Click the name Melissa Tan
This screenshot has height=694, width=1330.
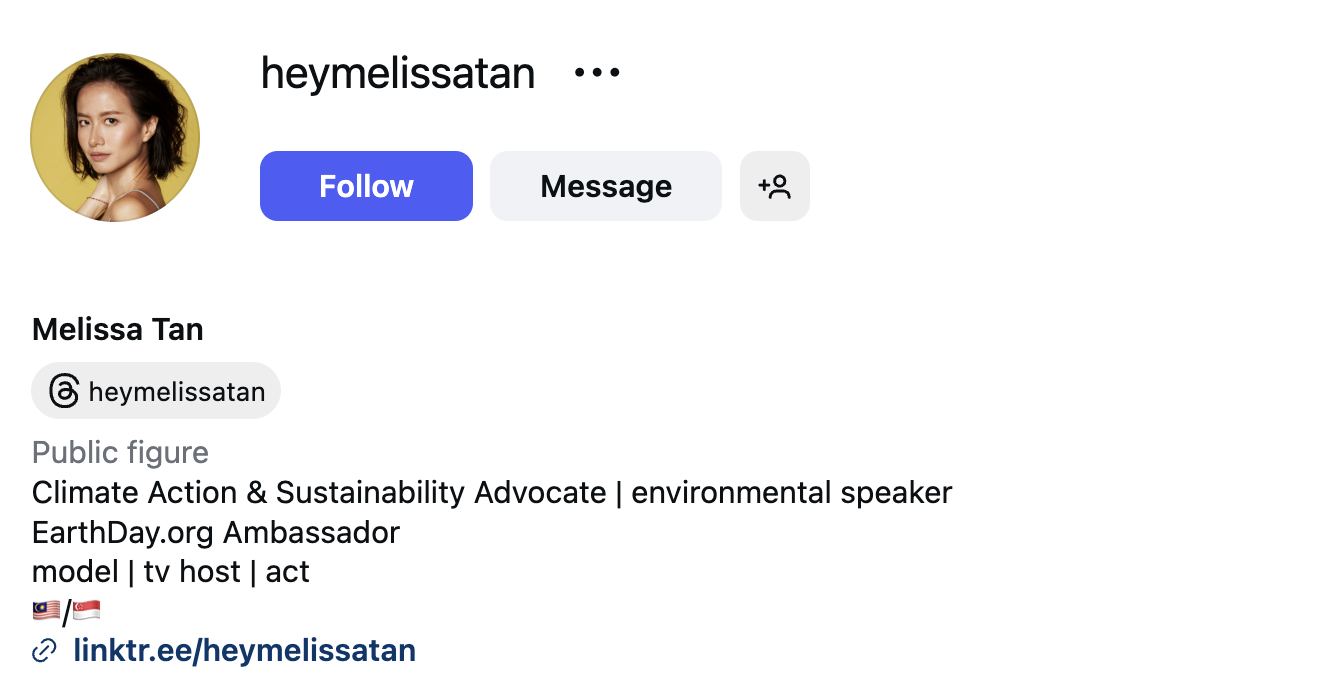point(117,329)
